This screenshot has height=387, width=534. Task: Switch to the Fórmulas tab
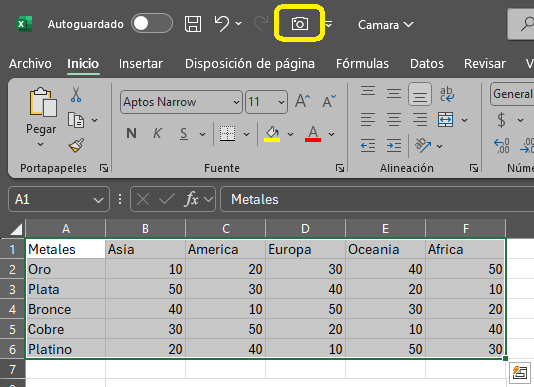coord(362,64)
